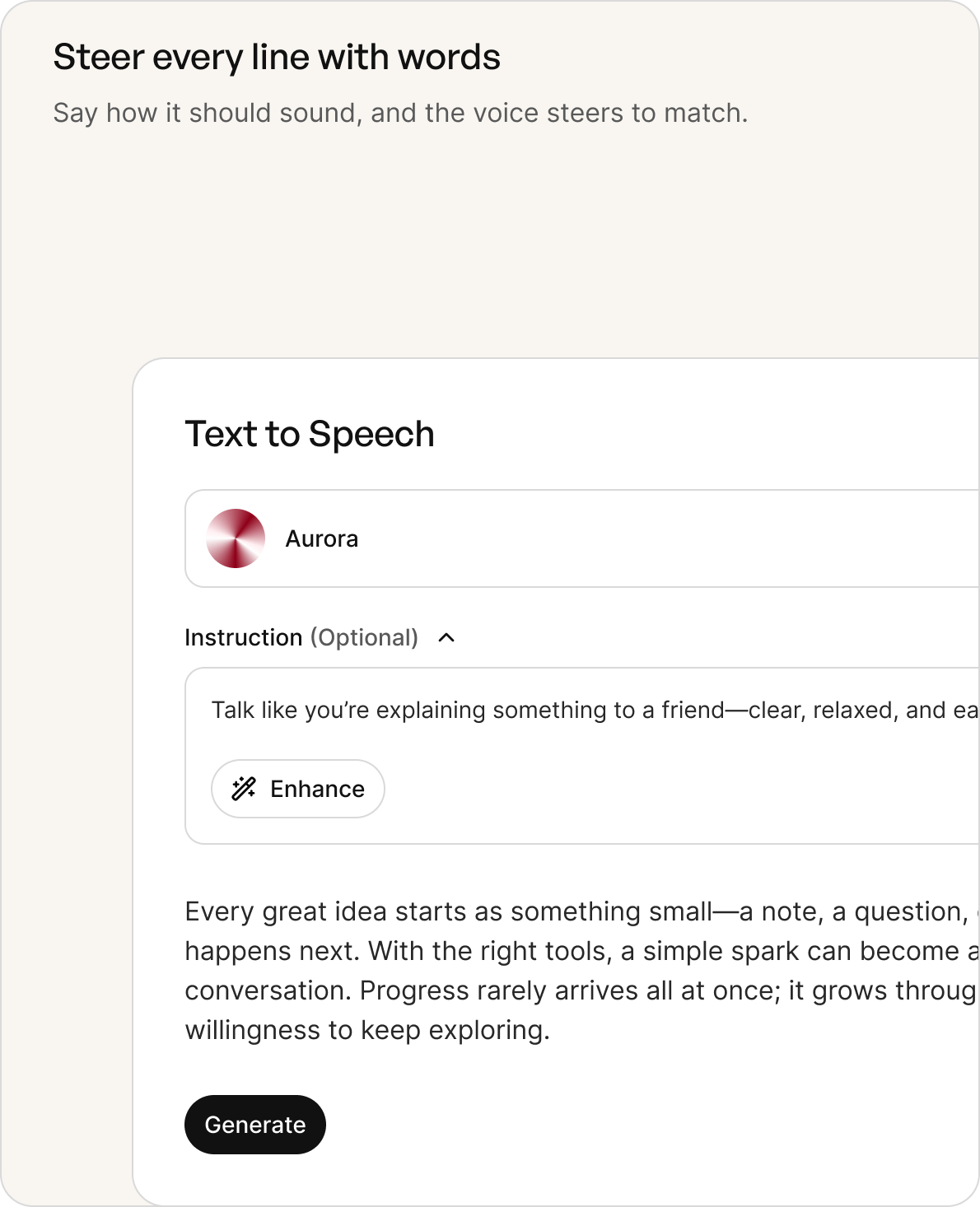This screenshot has width=980, height=1207.
Task: Click the Aurora voice name label
Action: pos(322,538)
